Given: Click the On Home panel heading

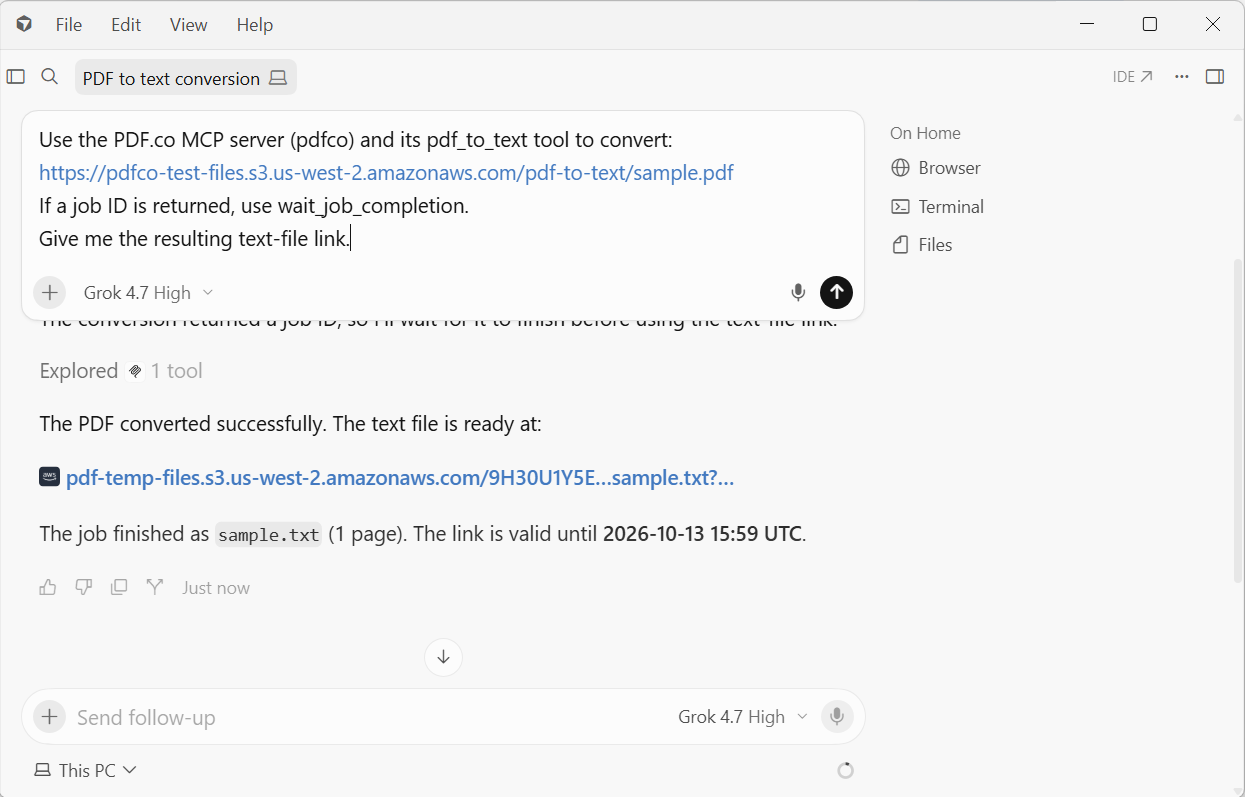Looking at the screenshot, I should 925,133.
